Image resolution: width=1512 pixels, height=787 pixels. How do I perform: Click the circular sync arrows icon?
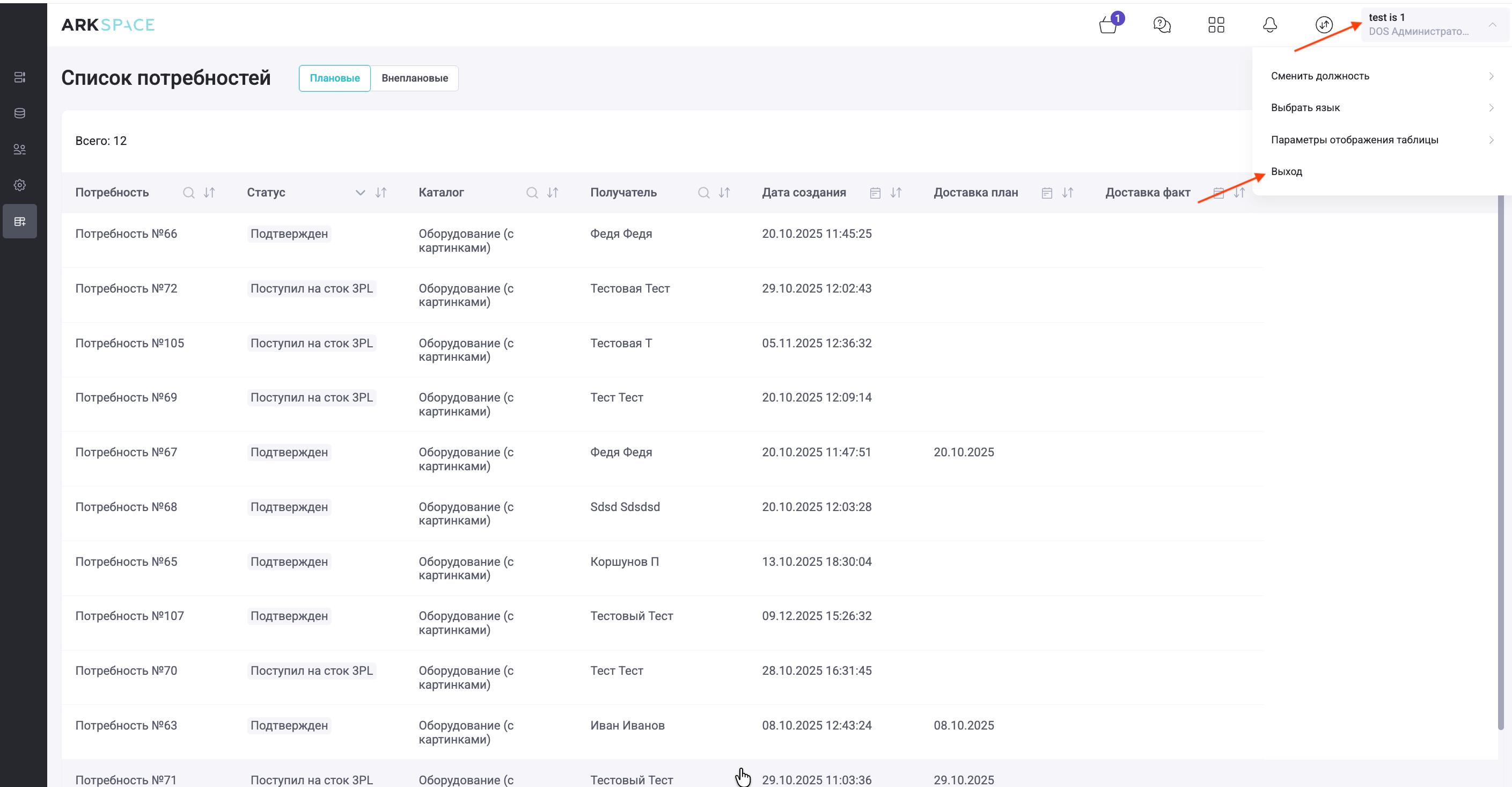1324,25
